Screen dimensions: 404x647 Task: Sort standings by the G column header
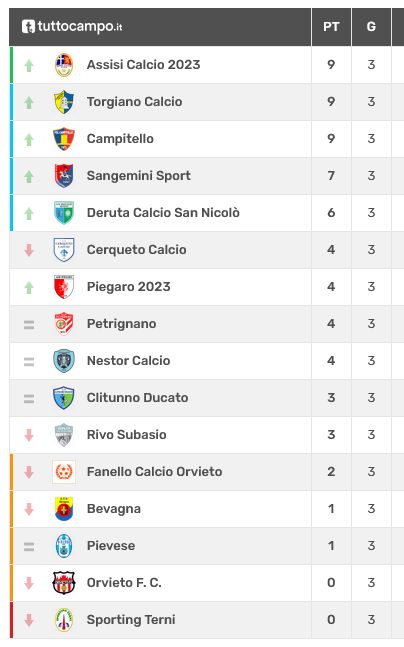371,27
